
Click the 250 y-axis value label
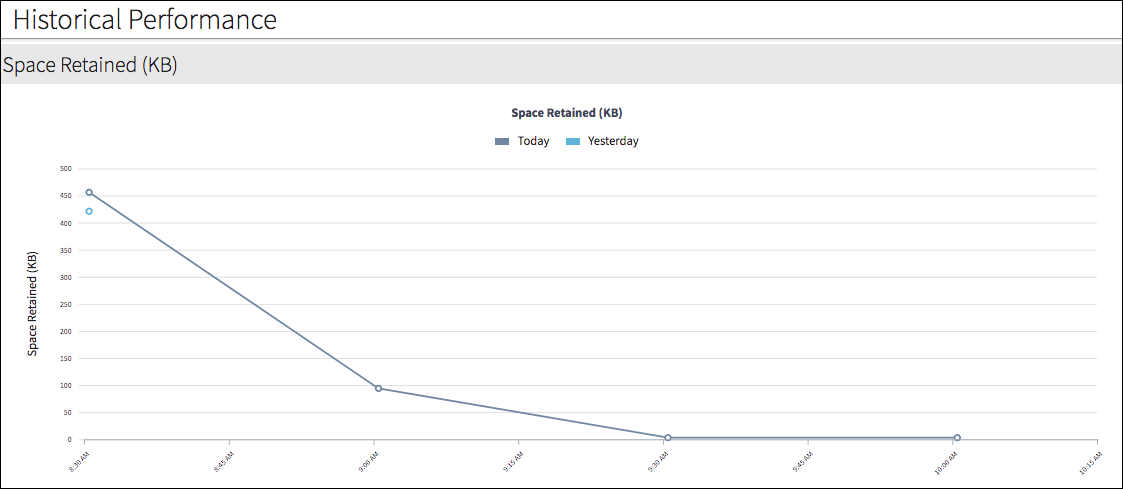click(x=65, y=304)
